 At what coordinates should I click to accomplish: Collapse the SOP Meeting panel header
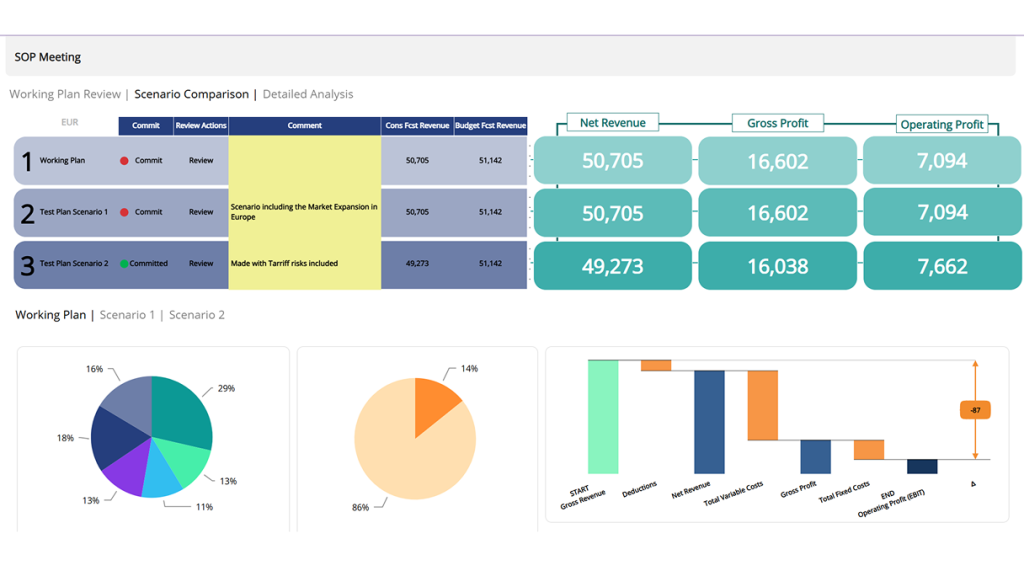point(47,57)
